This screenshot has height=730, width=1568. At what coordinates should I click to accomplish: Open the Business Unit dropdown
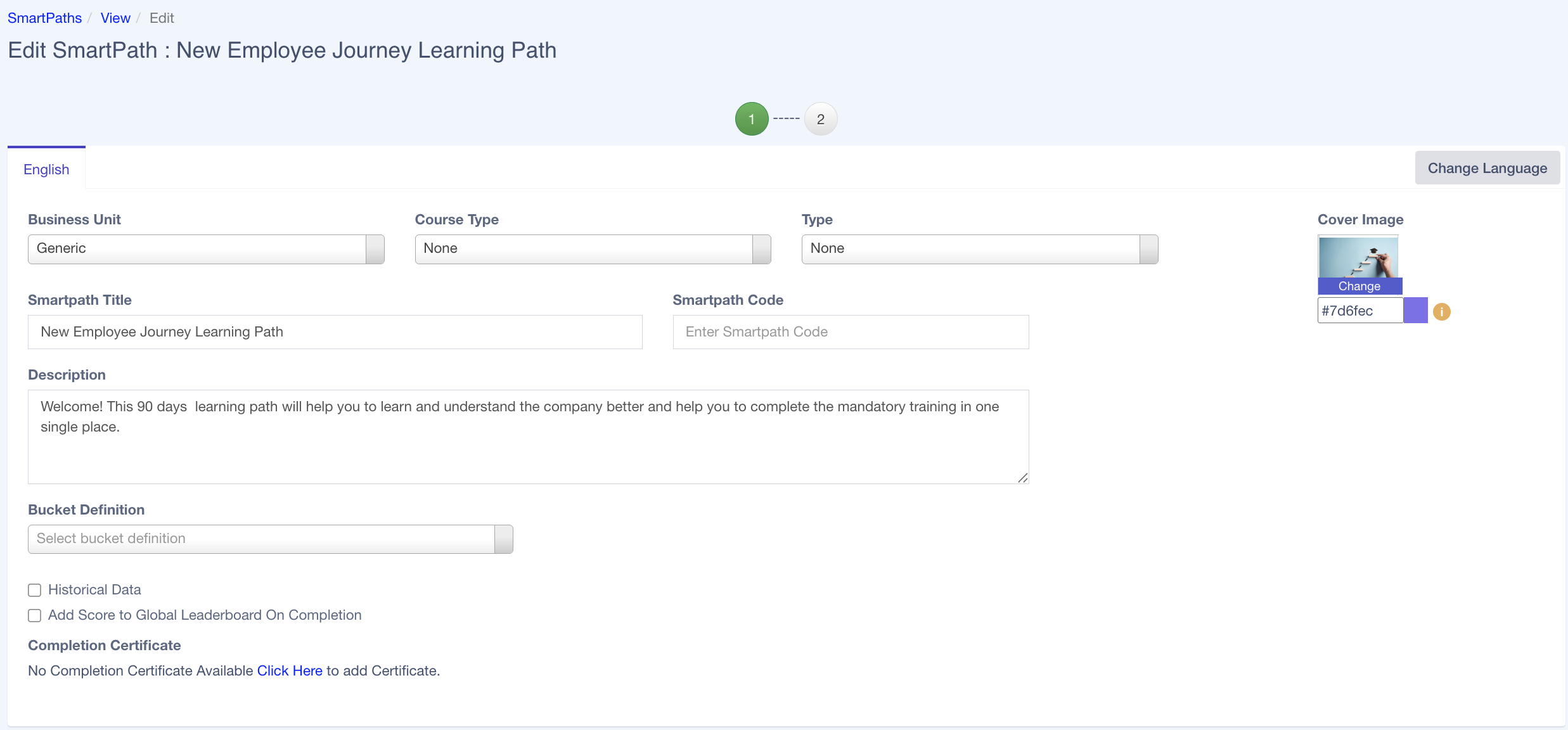206,249
